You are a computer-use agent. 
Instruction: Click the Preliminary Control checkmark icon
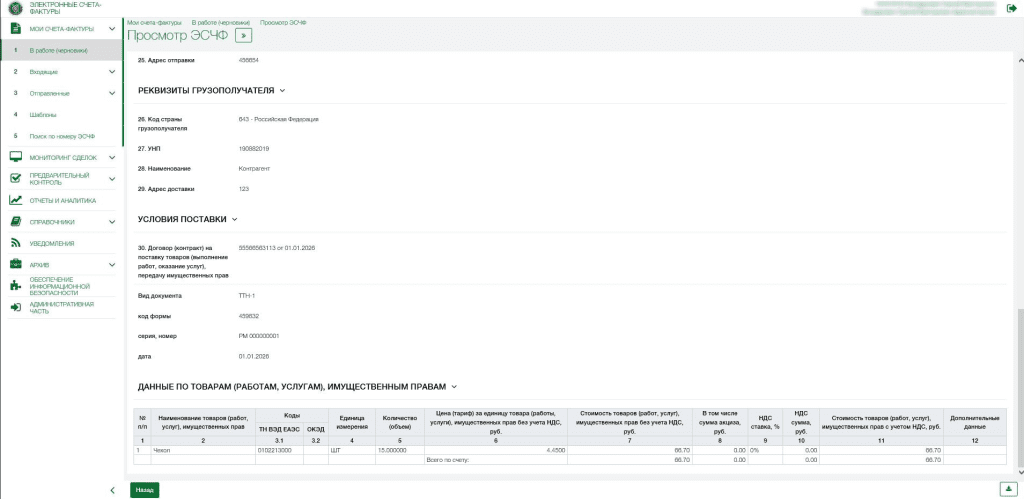tap(15, 178)
